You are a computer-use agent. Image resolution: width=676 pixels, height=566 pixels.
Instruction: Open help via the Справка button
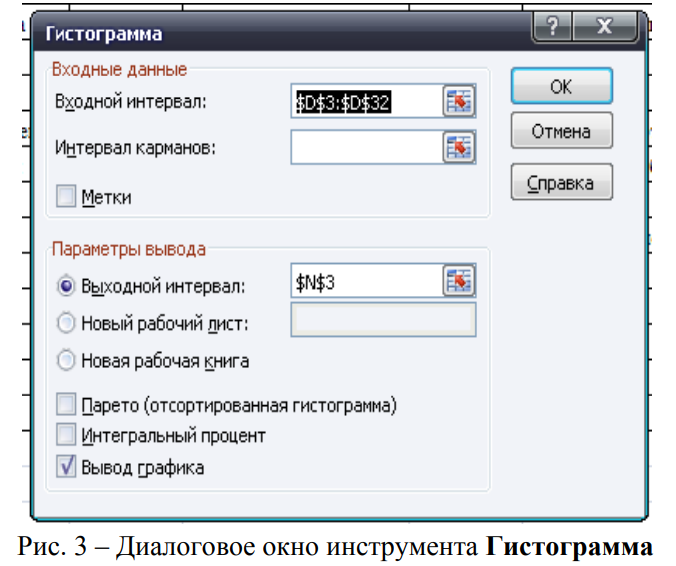(x=561, y=182)
